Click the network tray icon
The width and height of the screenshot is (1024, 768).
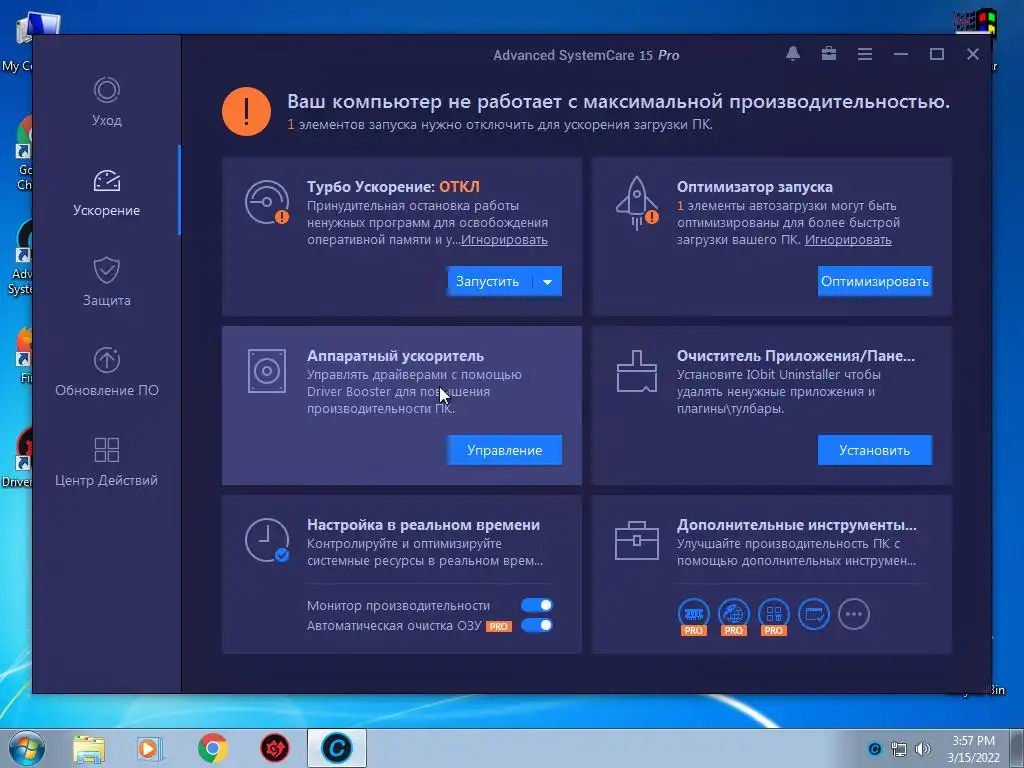tap(899, 749)
